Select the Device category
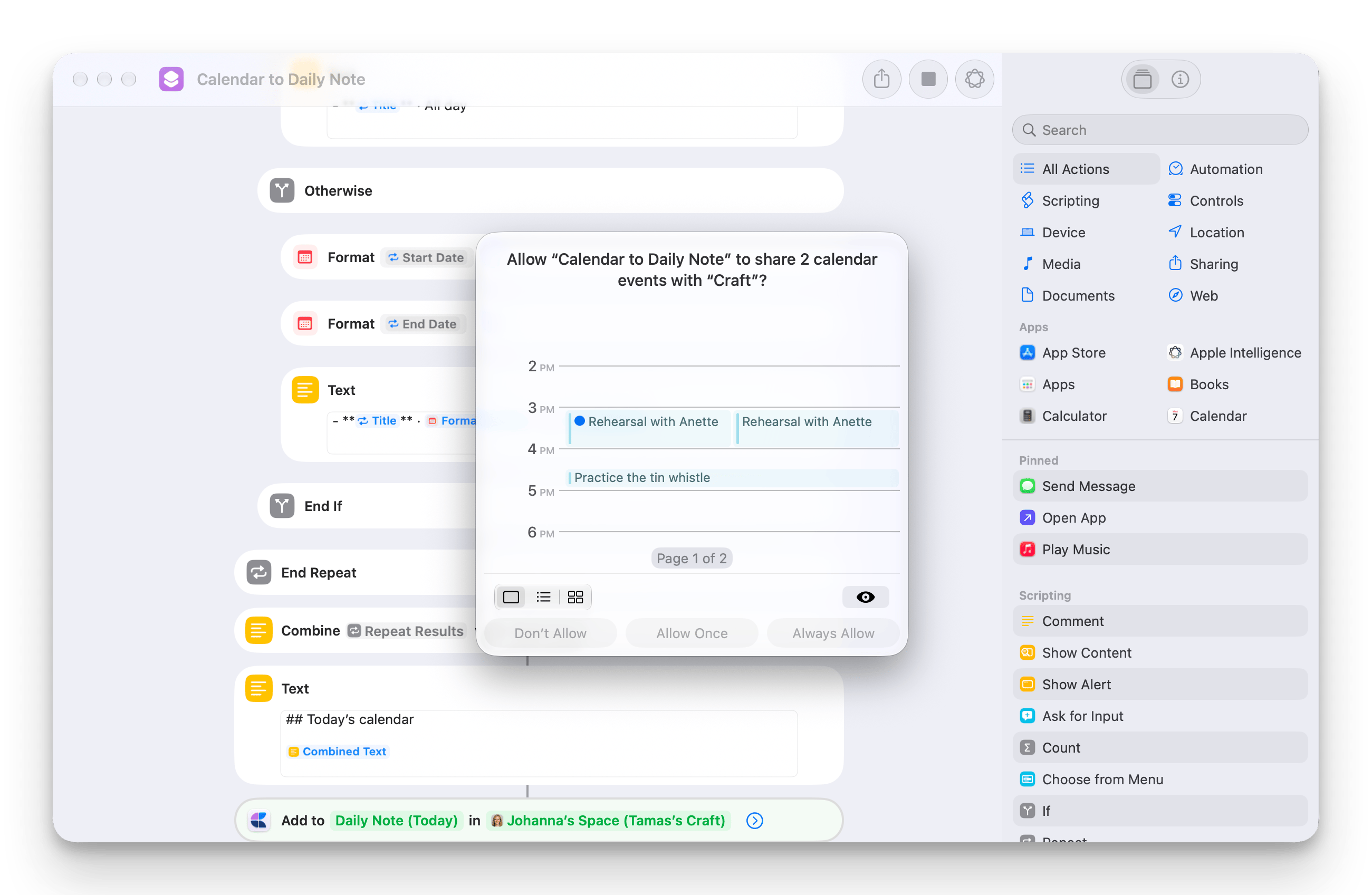Image resolution: width=1372 pixels, height=895 pixels. 1053,232
